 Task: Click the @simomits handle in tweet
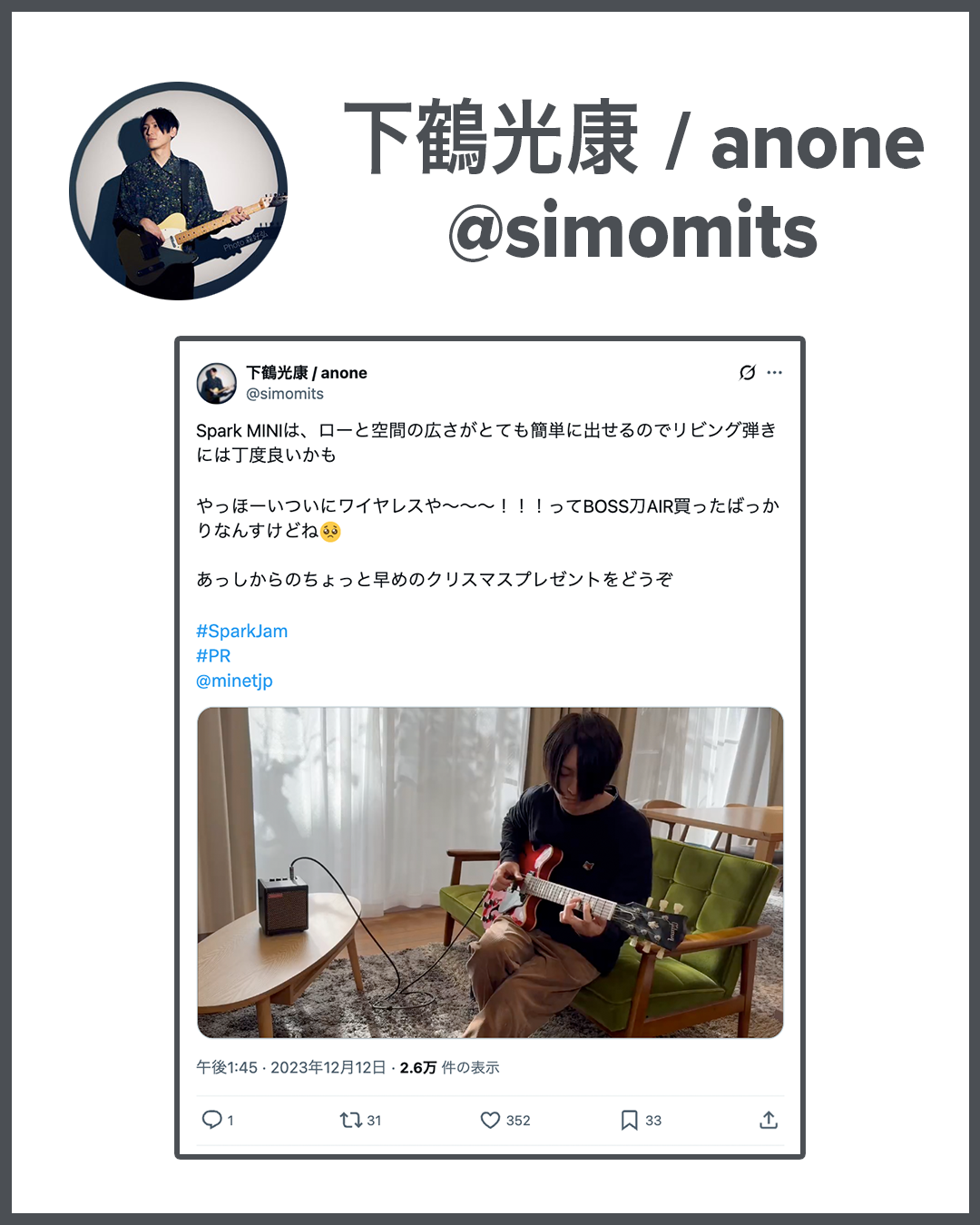285,394
